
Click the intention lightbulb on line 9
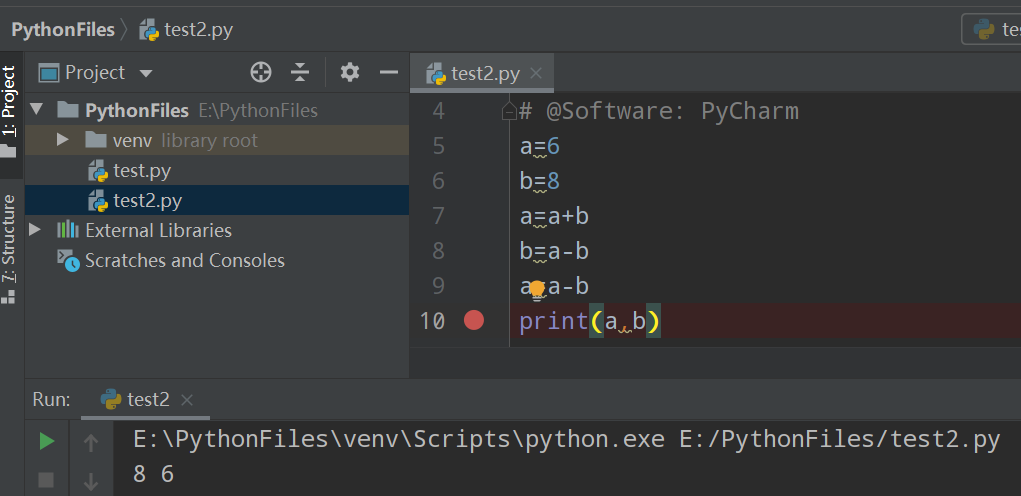pyautogui.click(x=537, y=288)
